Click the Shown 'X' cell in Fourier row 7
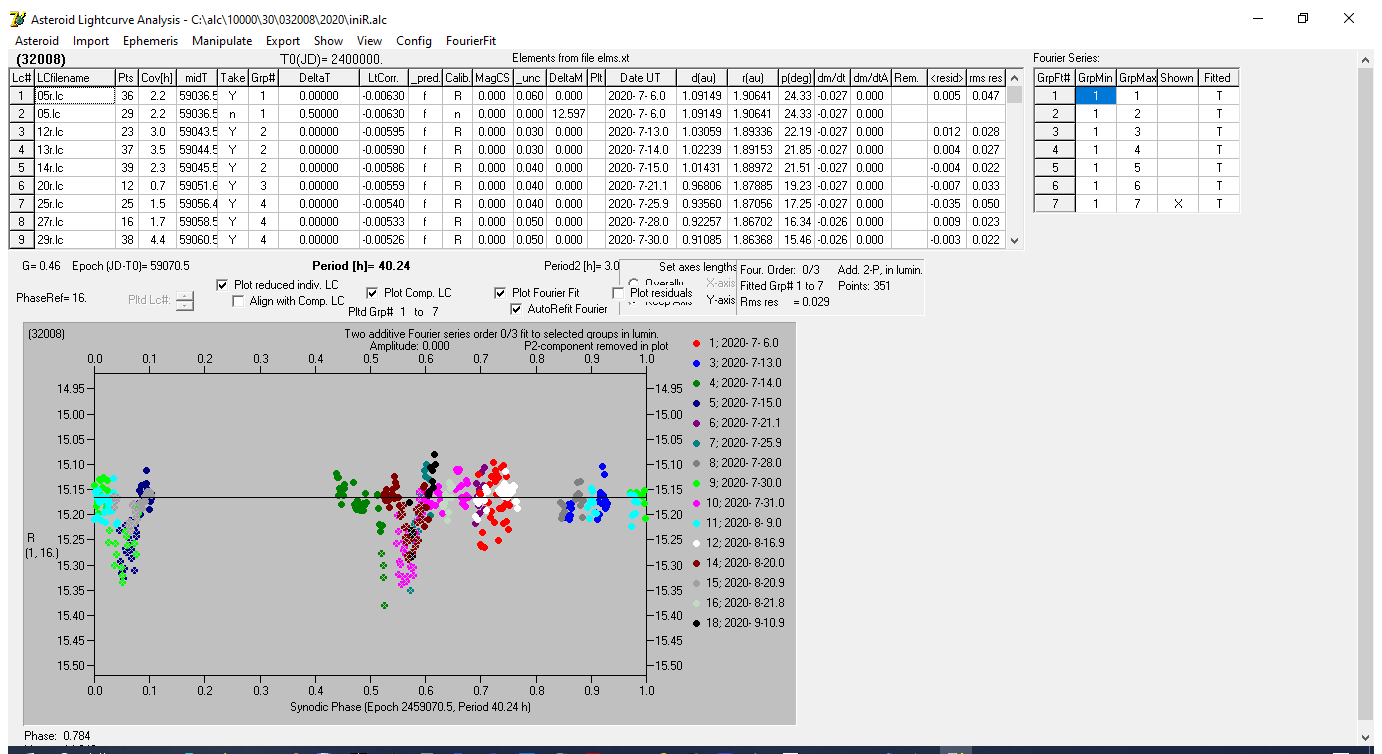 point(1177,204)
